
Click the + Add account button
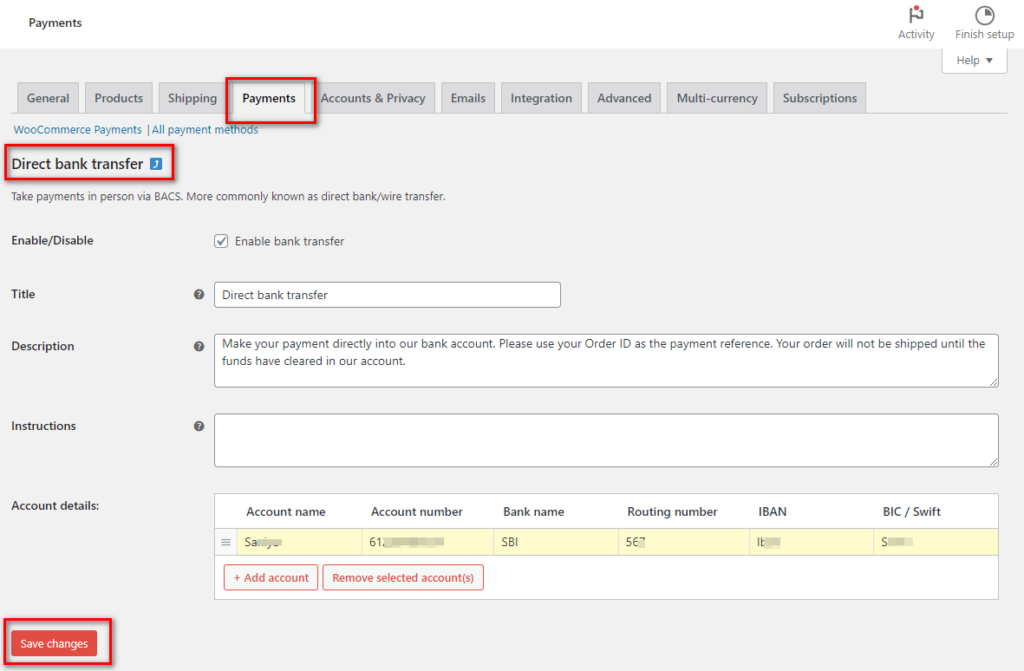271,578
